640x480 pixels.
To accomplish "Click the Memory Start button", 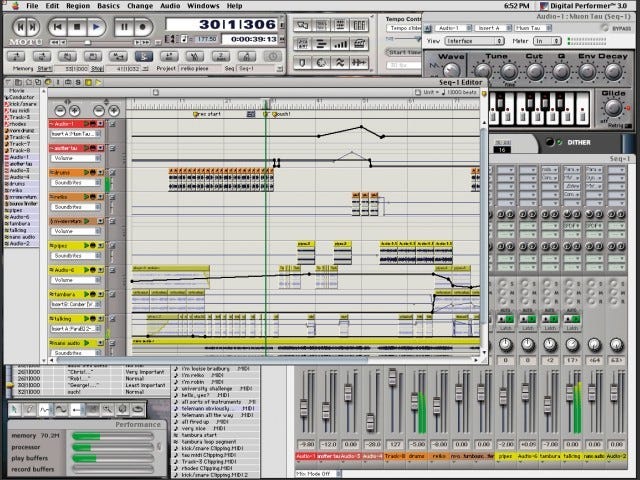I will point(45,69).
